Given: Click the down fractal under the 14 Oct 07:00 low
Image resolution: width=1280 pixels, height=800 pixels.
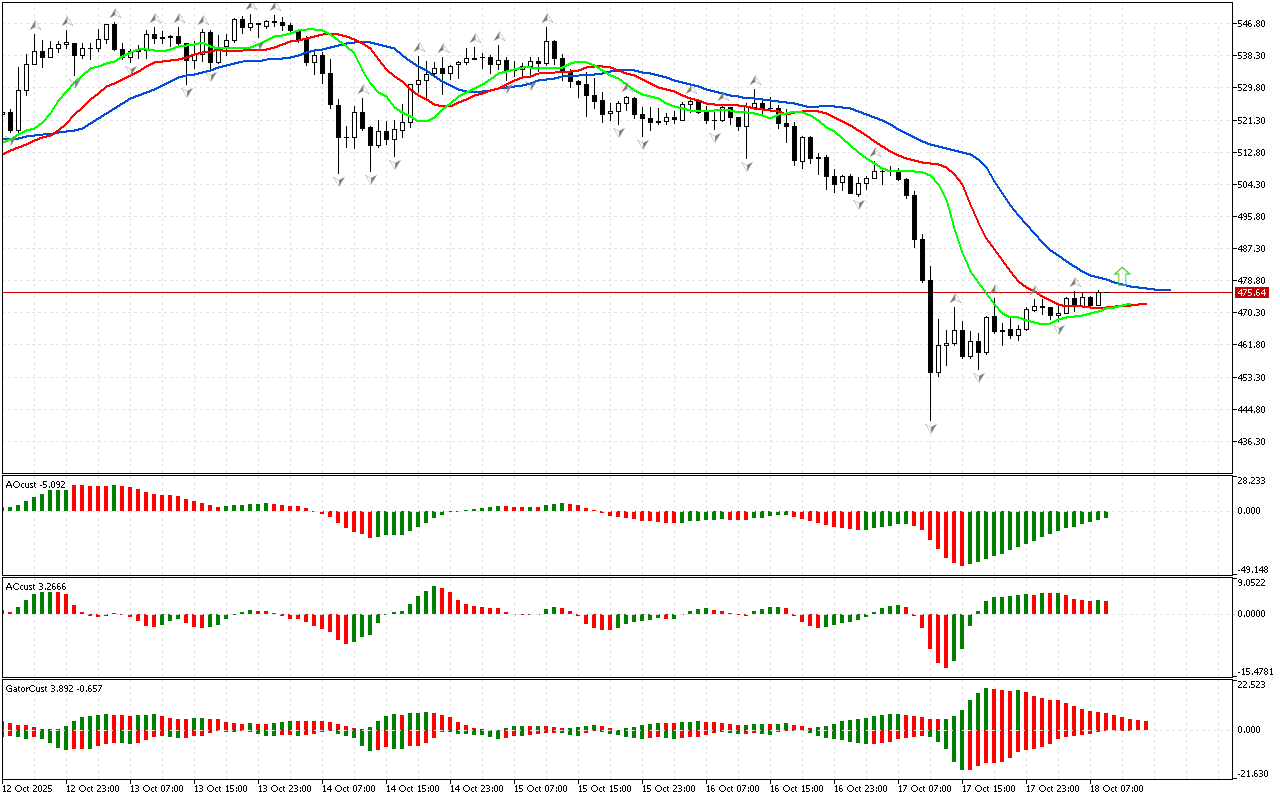Looking at the screenshot, I should (x=339, y=180).
